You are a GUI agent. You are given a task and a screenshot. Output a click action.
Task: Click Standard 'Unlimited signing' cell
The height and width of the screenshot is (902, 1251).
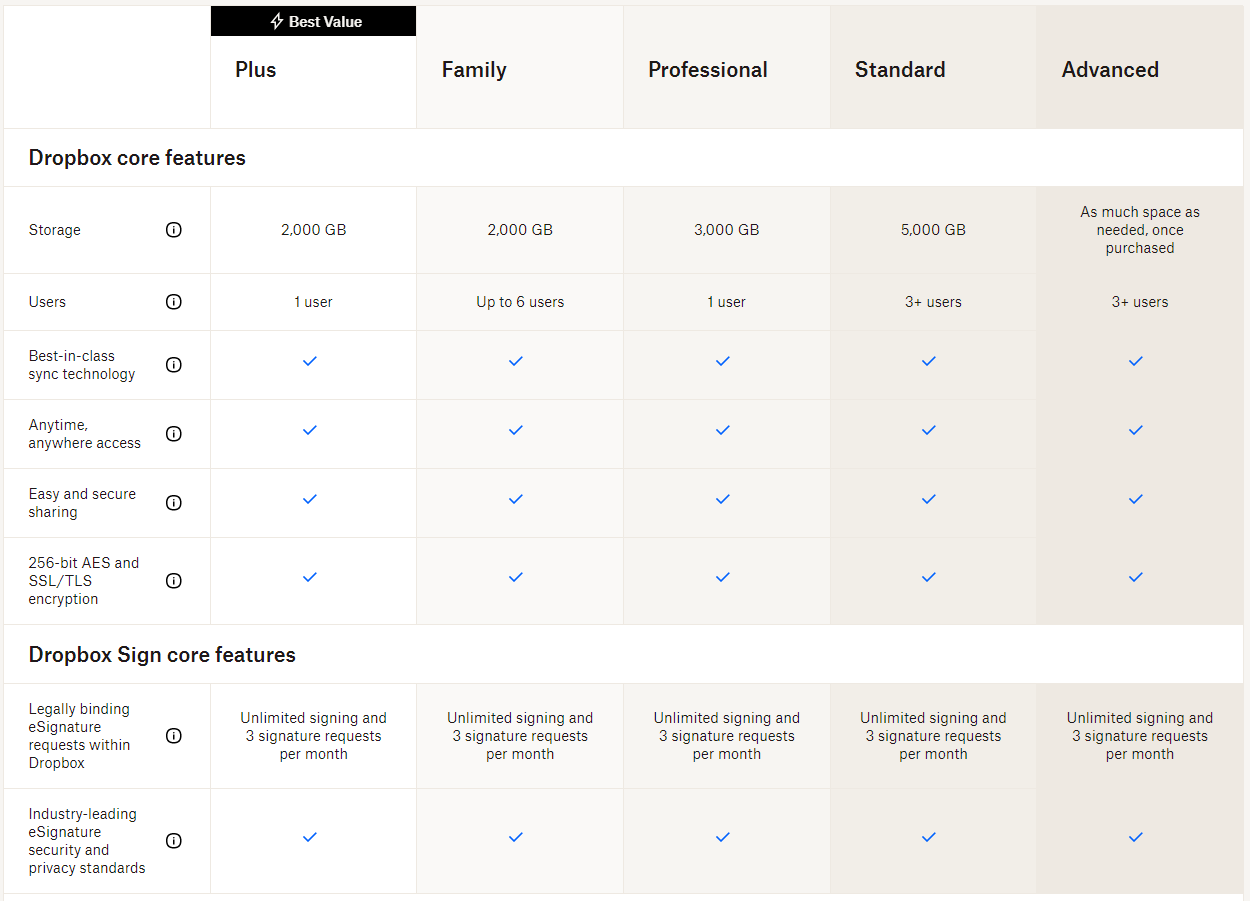coord(933,736)
